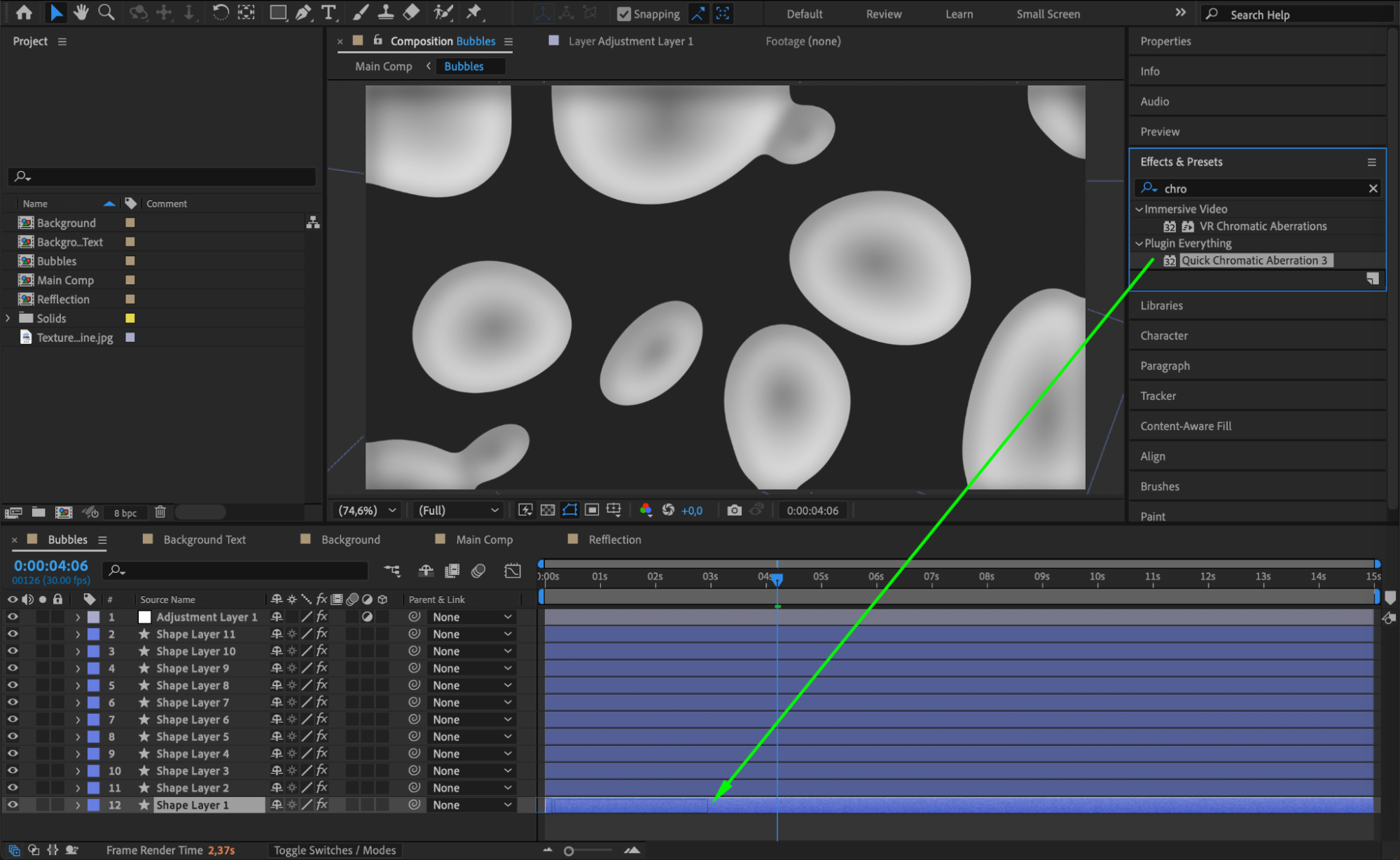The height and width of the screenshot is (860, 1400).
Task: Open the resolution (Full) dropdown
Action: coord(458,510)
